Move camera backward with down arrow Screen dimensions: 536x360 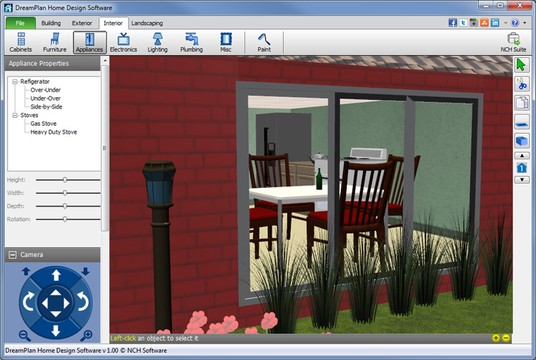56,331
